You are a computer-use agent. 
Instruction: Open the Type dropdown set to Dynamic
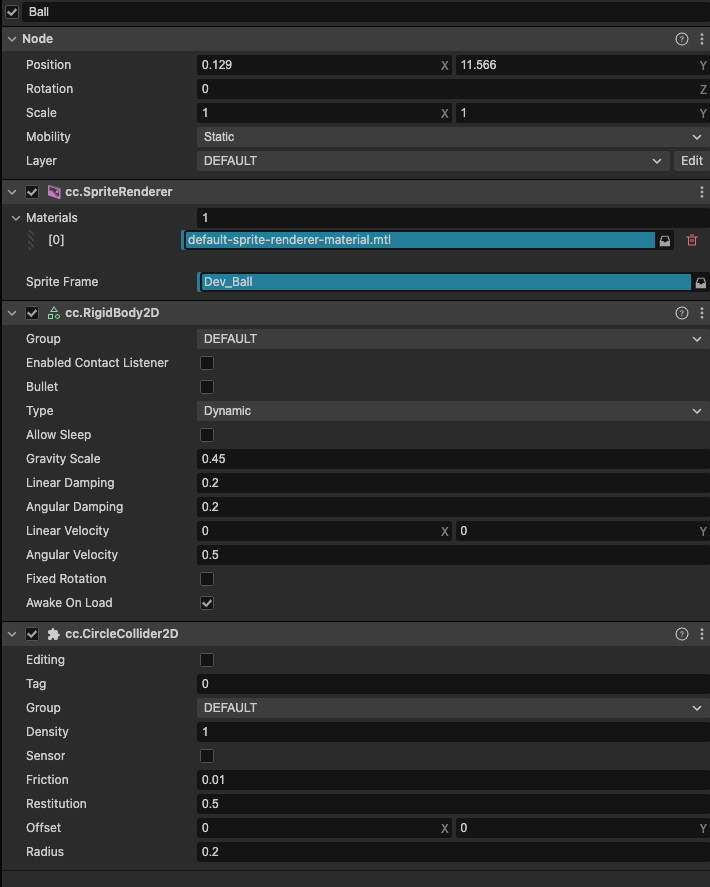point(453,411)
